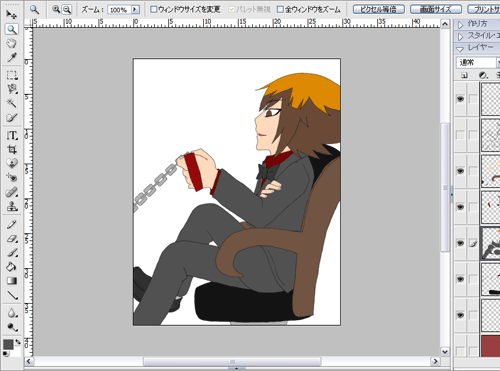
Task: Open the zoom percentage dropdown arrow
Action: click(x=135, y=9)
